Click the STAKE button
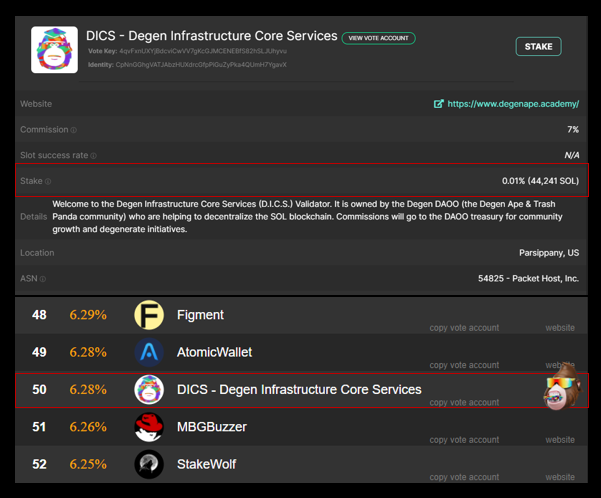The height and width of the screenshot is (498, 601). click(x=539, y=46)
